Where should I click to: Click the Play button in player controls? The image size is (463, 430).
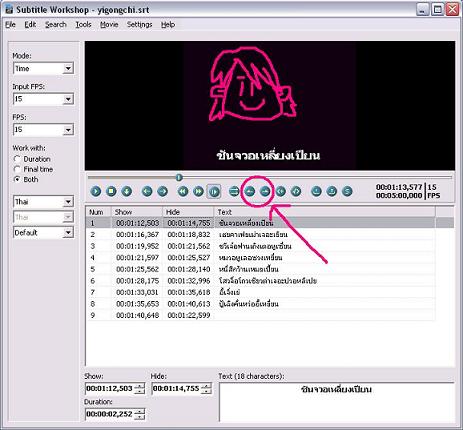pos(96,191)
